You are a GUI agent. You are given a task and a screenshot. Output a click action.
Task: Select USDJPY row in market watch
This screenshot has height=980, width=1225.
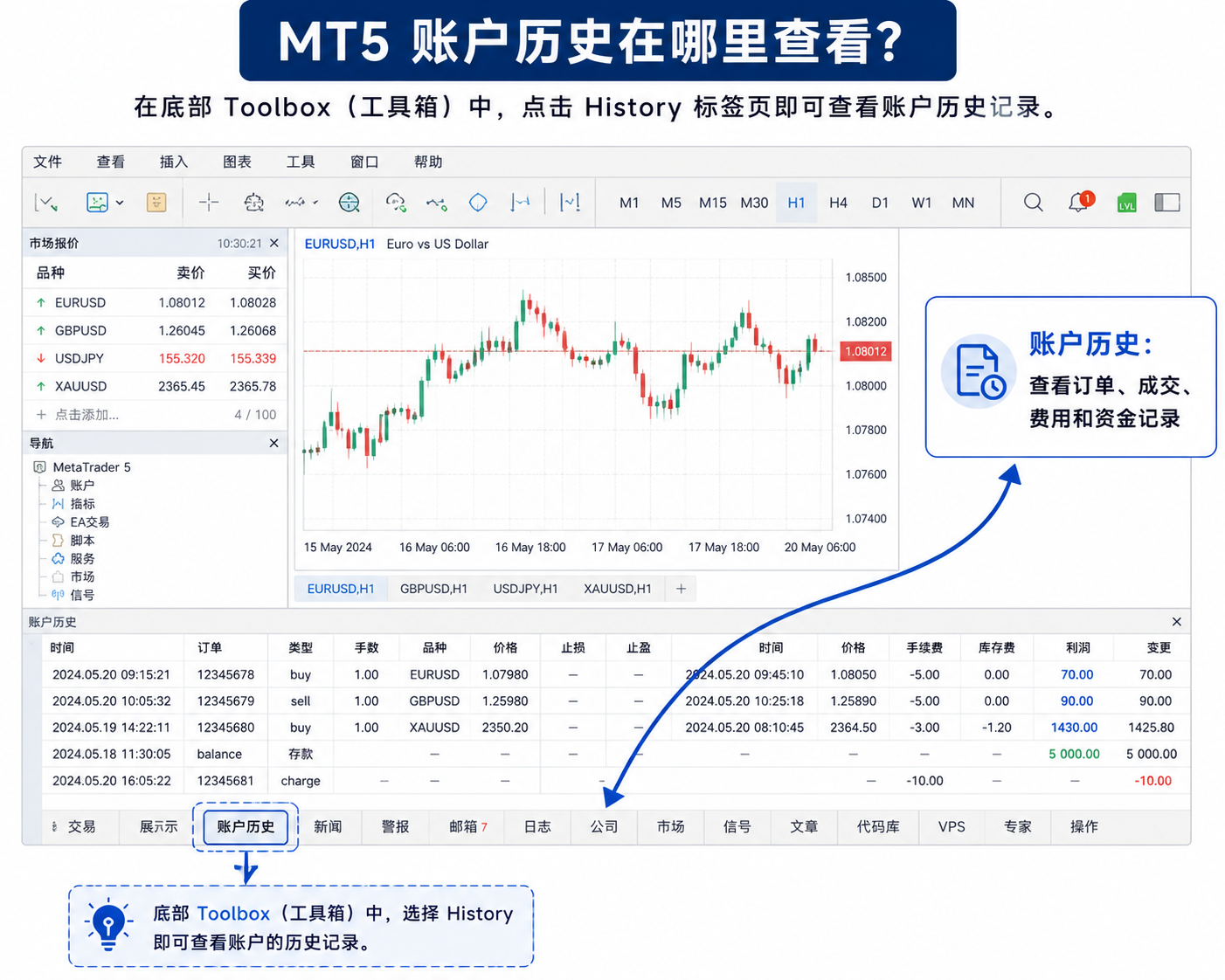[156, 358]
